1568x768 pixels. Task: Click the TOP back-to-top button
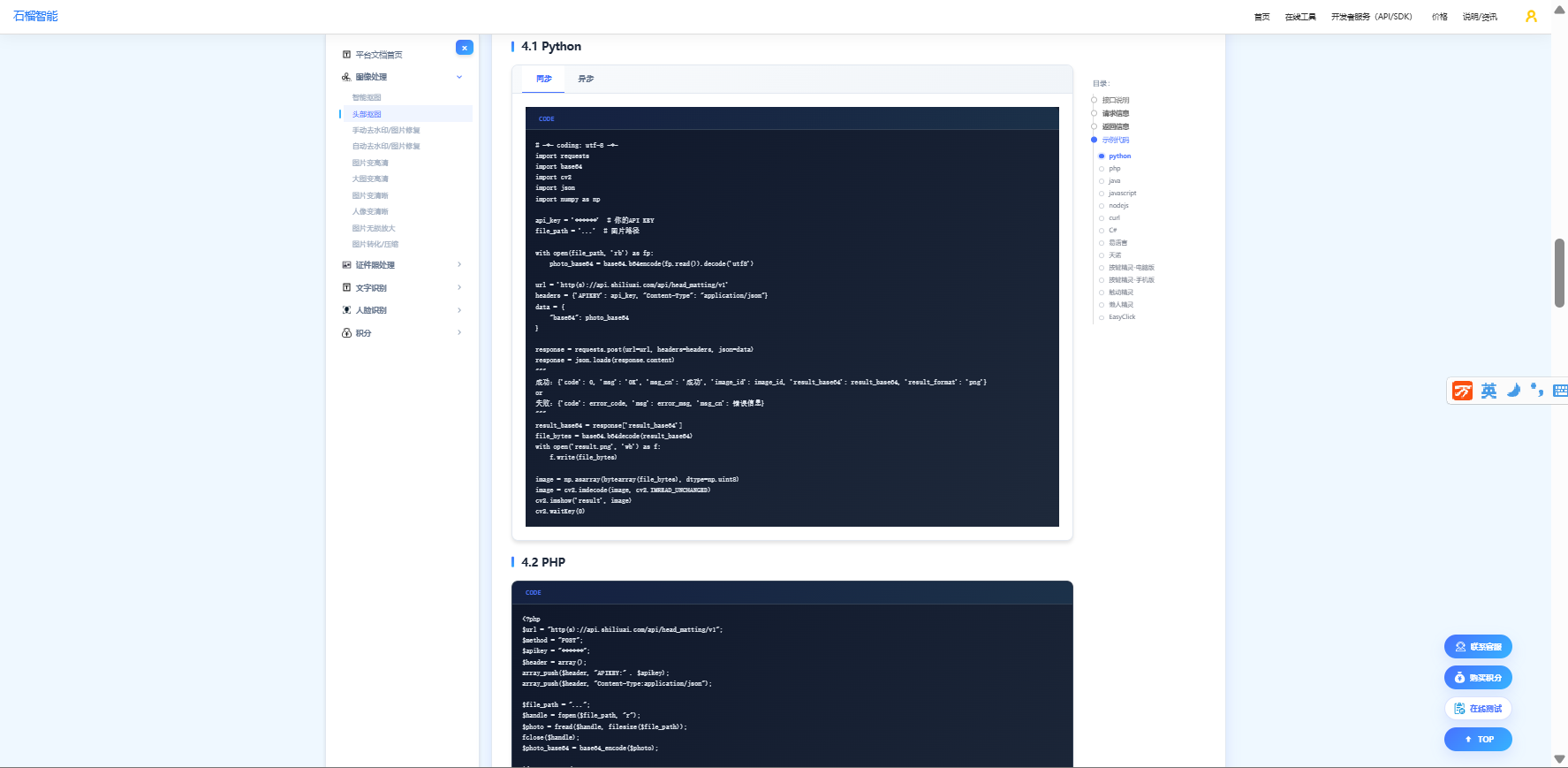(1478, 740)
